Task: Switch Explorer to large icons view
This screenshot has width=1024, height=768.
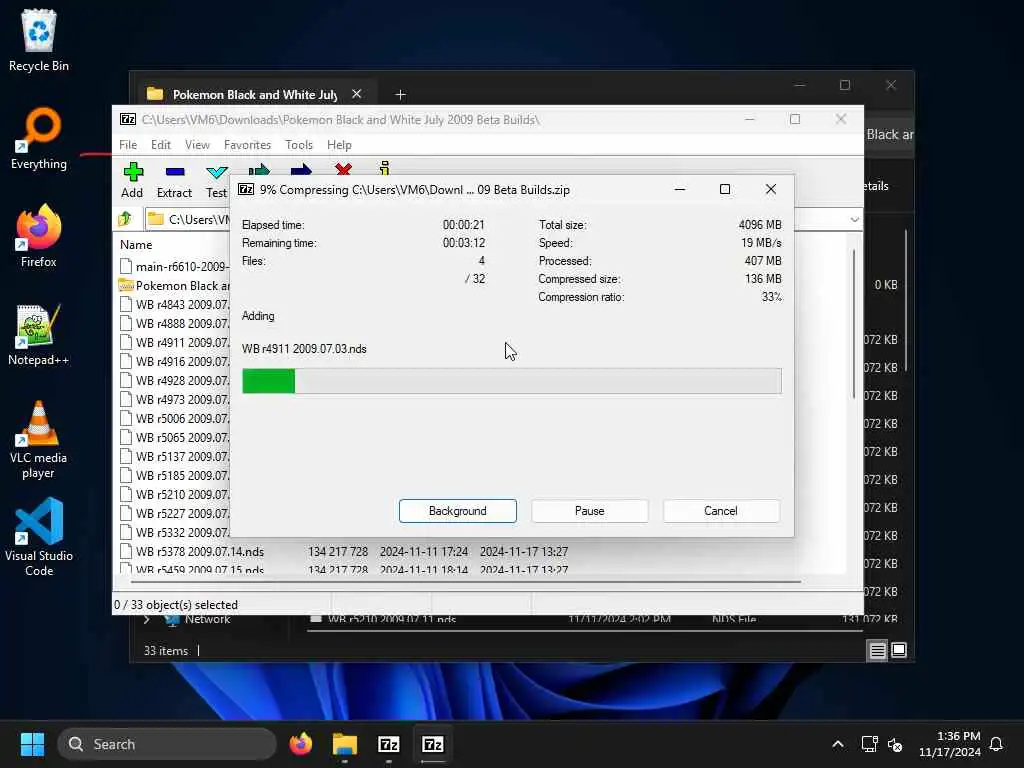Action: click(899, 650)
